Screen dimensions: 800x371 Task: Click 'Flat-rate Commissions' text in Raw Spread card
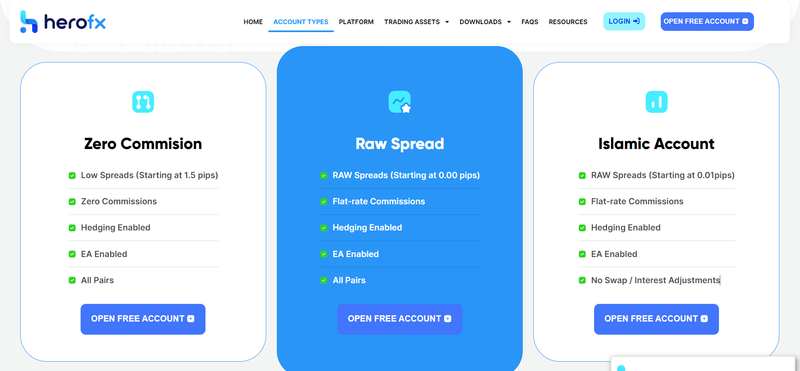tap(379, 202)
